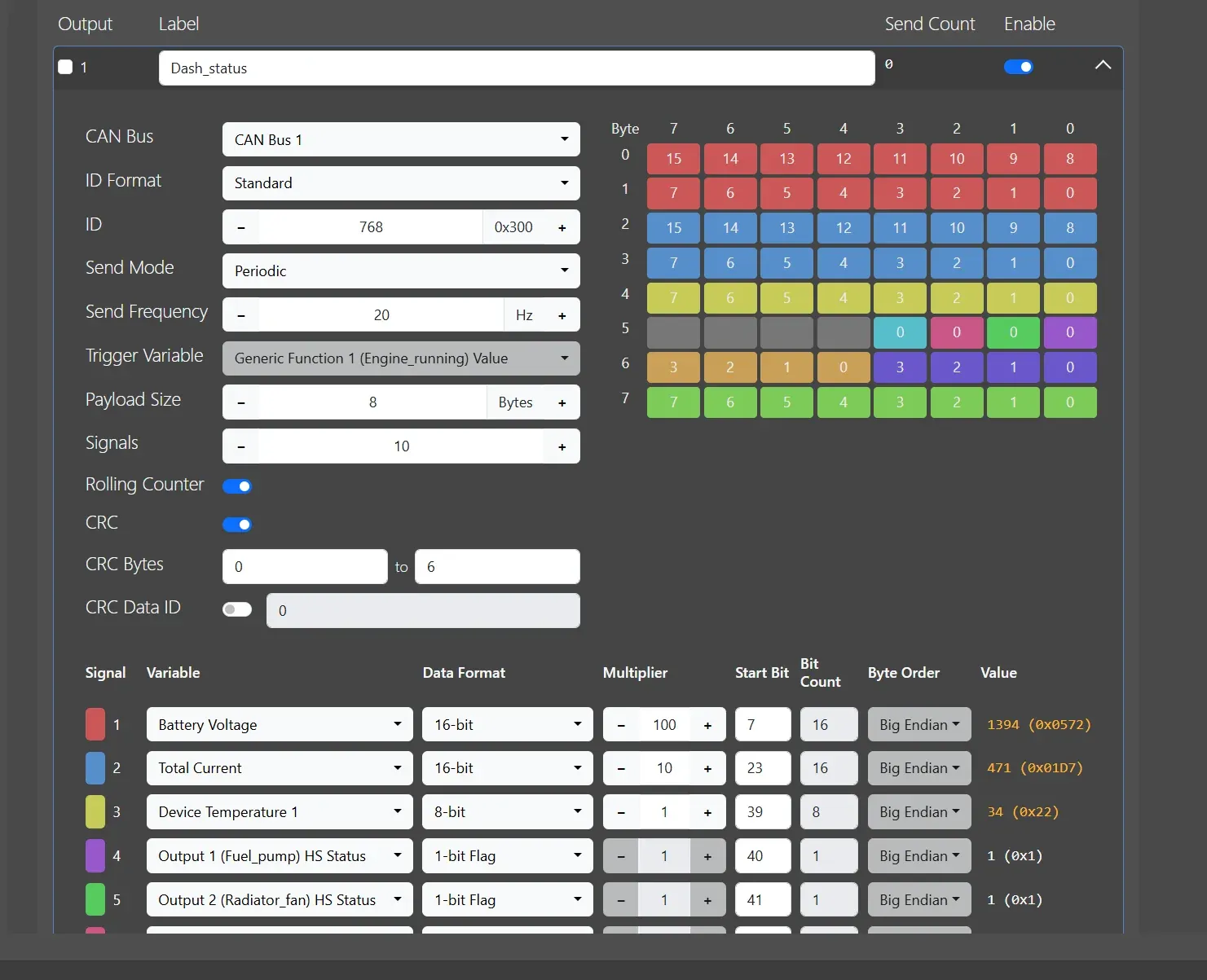Click signal 4 purple color swatch
1207x980 pixels.
(95, 856)
